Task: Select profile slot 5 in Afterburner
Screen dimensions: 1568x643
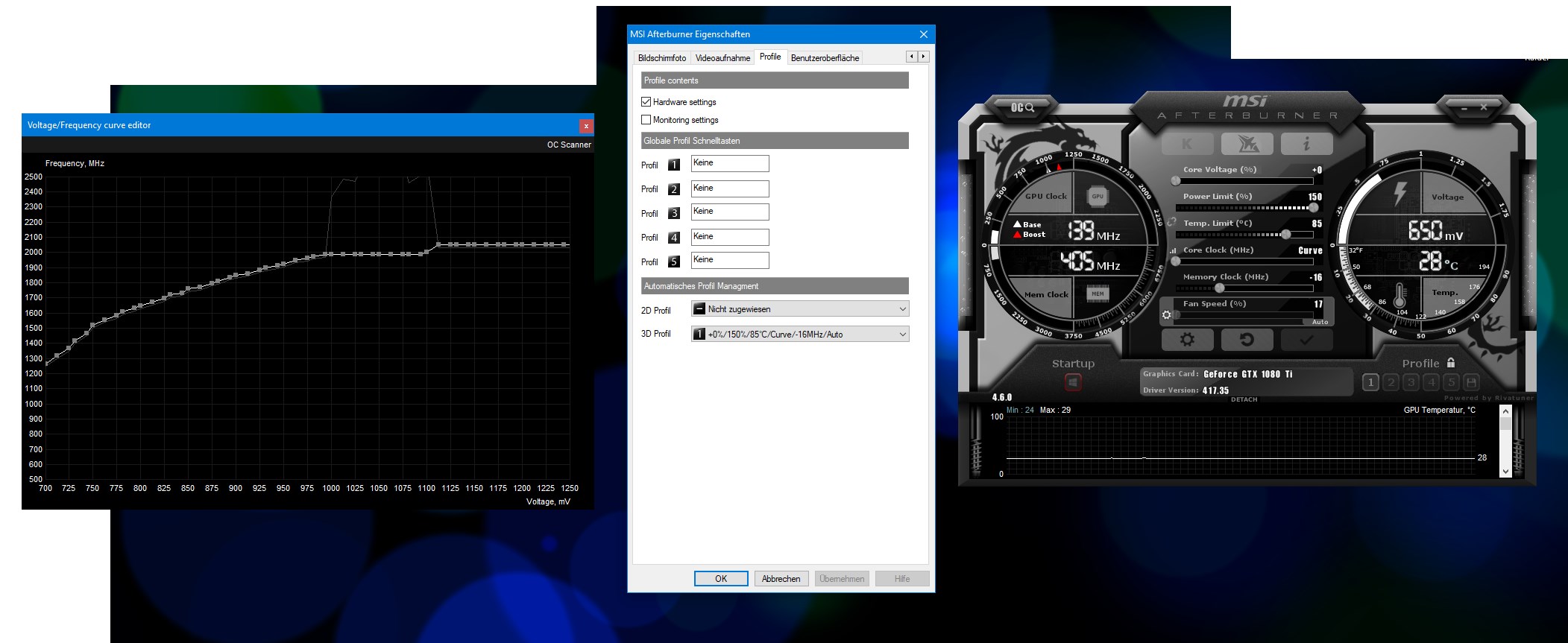Action: point(1451,382)
